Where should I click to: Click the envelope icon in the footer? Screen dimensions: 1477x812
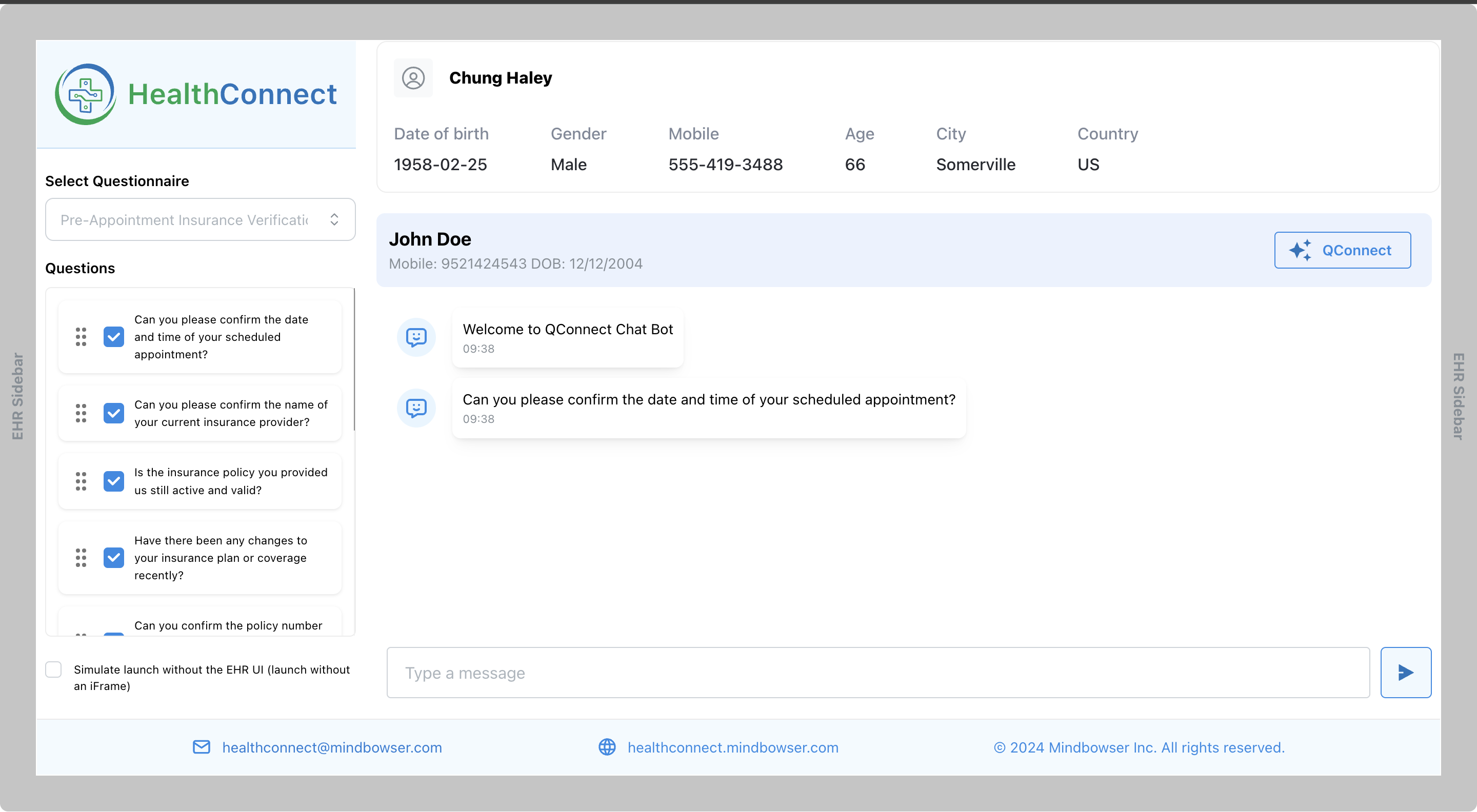pyautogui.click(x=201, y=747)
